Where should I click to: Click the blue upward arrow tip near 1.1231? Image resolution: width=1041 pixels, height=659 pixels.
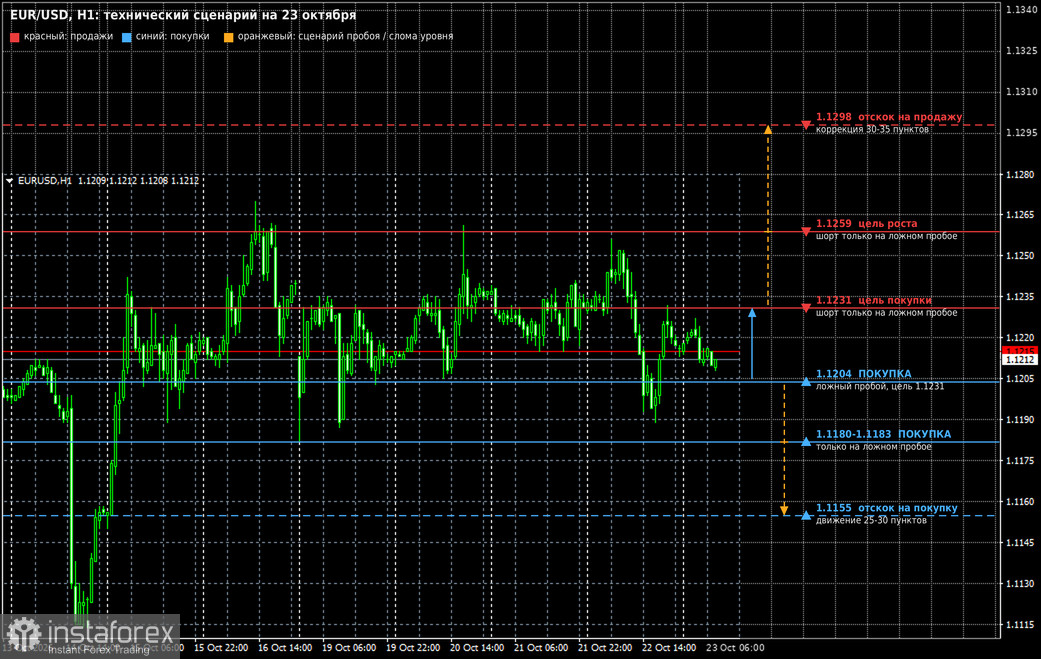[x=752, y=313]
